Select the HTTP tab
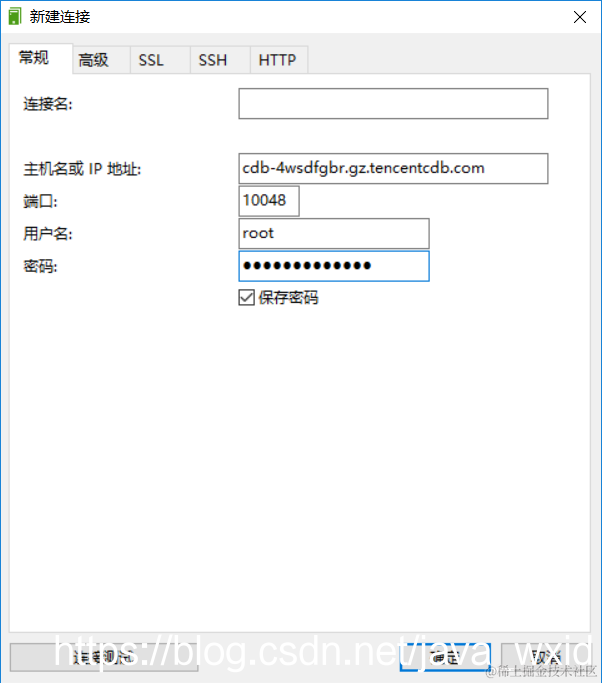This screenshot has height=683, width=602. click(x=279, y=60)
